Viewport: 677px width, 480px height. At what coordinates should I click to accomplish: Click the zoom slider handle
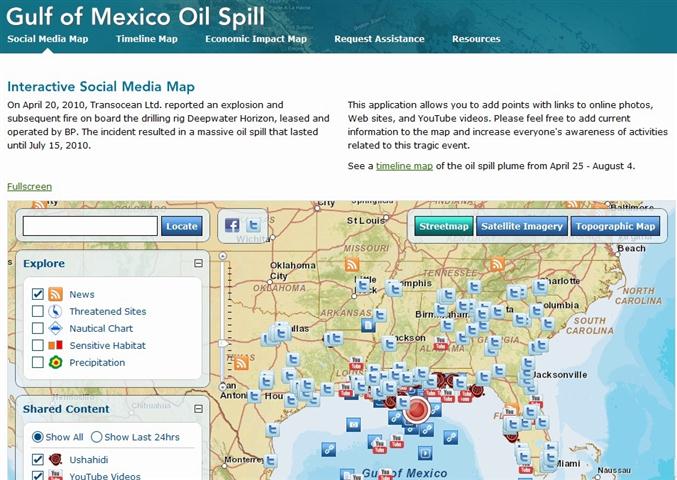coord(223,344)
